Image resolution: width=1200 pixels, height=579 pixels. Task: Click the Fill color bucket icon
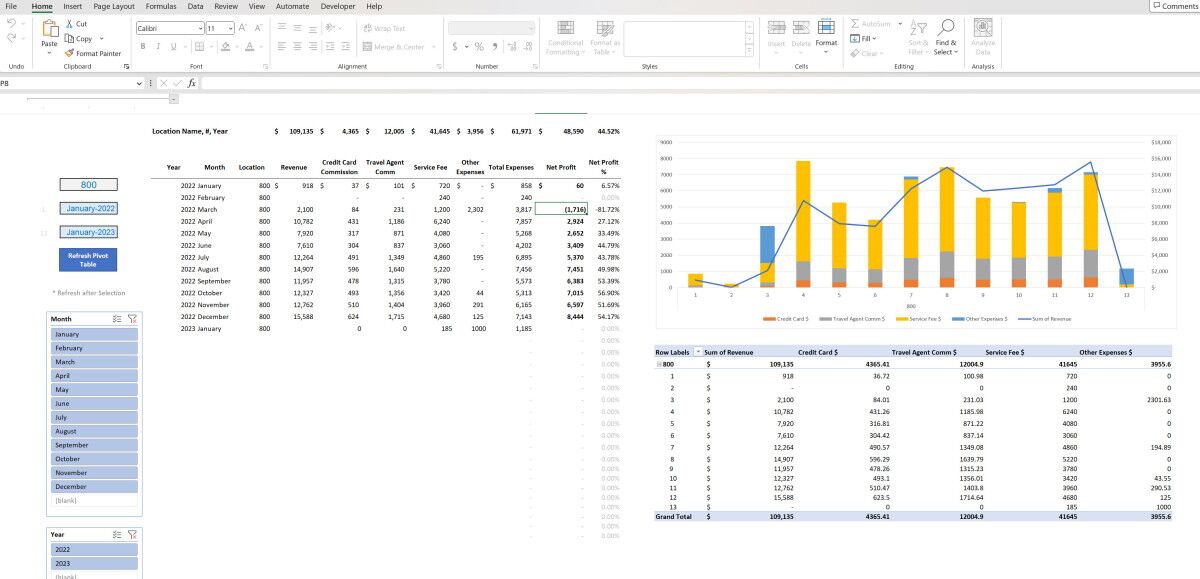point(225,47)
